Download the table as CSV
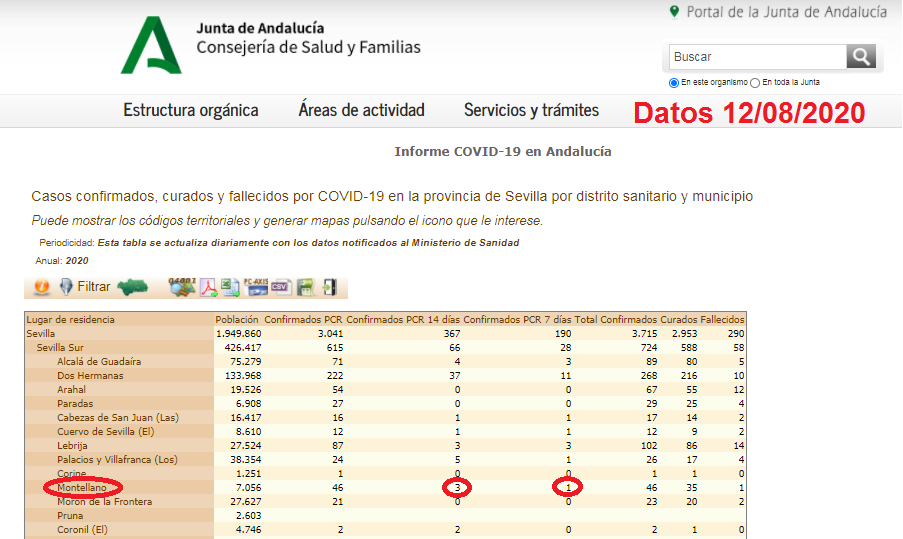This screenshot has width=903, height=539. pyautogui.click(x=282, y=287)
